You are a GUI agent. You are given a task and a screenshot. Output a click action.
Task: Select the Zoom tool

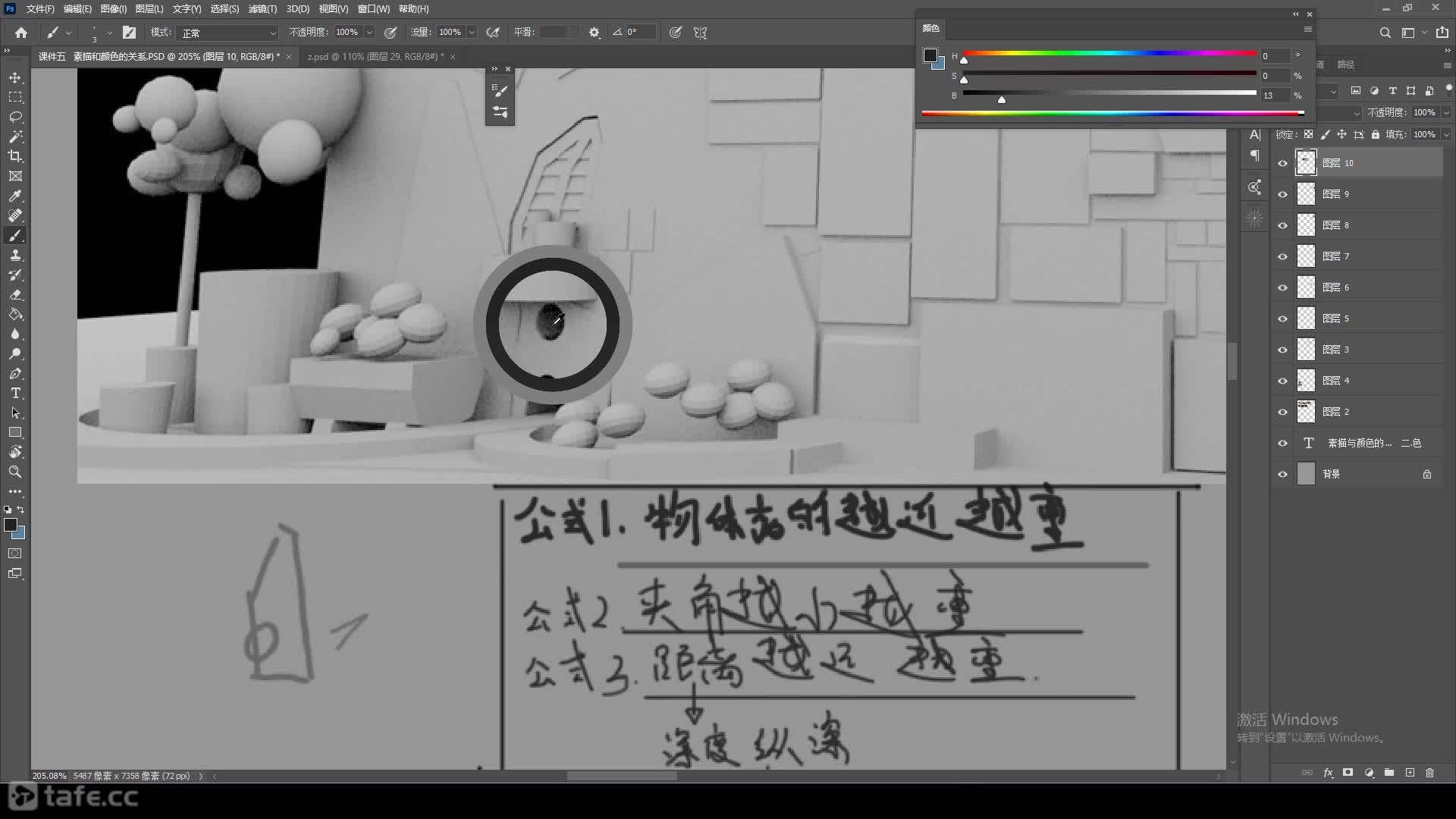coord(15,472)
